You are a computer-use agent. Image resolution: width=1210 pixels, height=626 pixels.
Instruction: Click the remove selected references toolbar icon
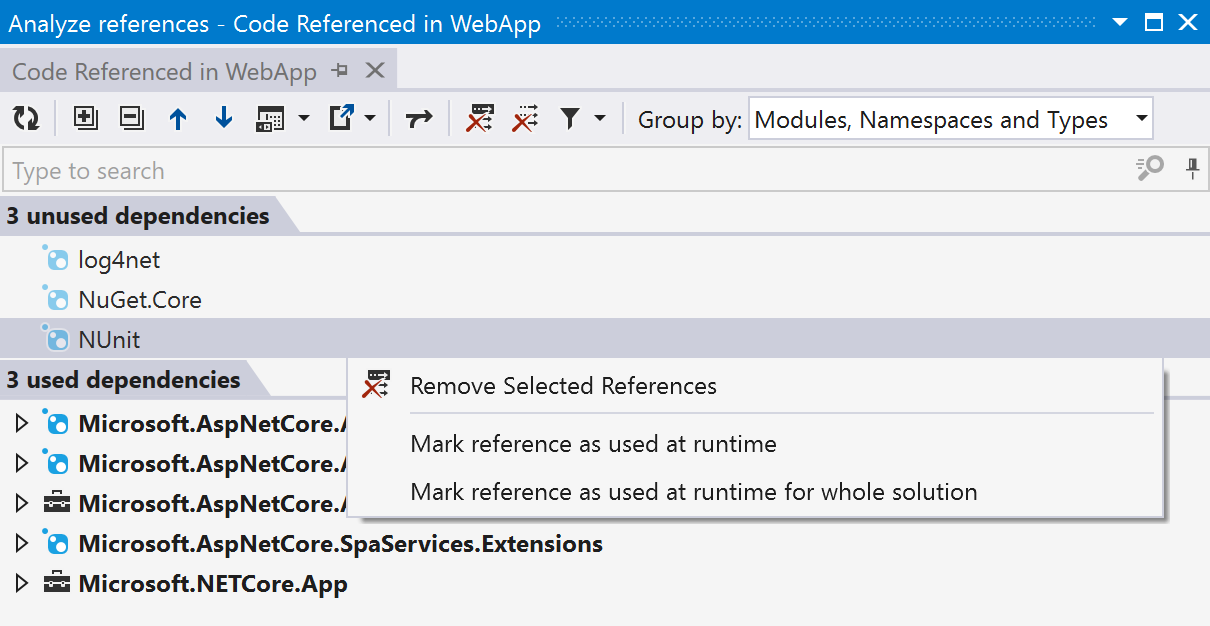[x=481, y=119]
